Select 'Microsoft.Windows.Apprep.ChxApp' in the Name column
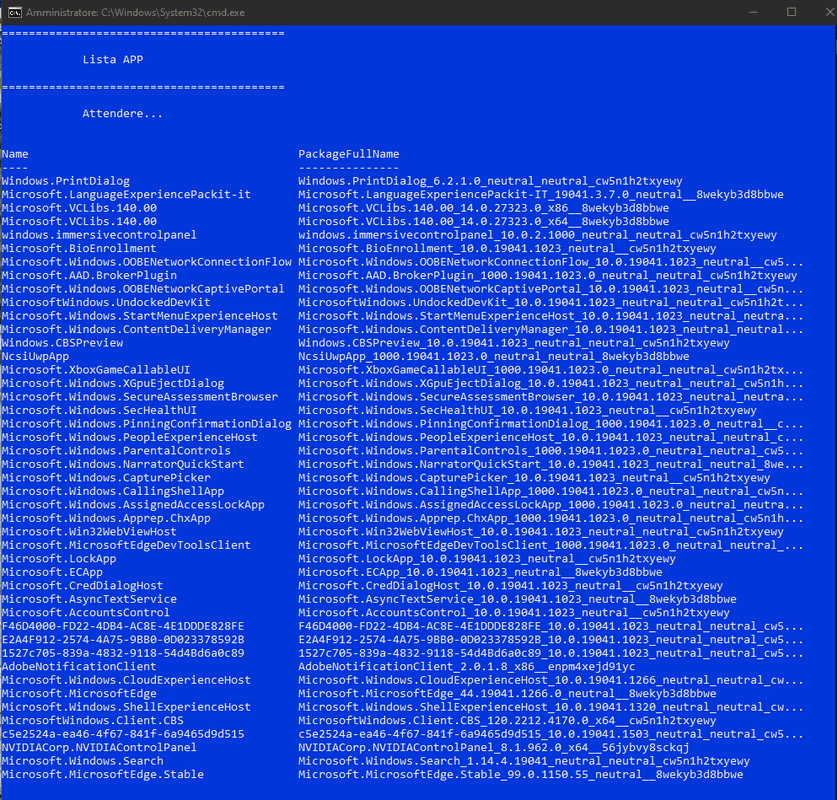Screen dimensions: 837x800 106,518
